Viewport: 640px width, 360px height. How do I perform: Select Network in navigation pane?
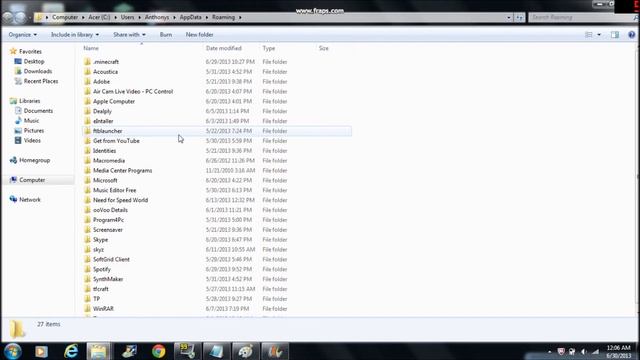[x=30, y=200]
